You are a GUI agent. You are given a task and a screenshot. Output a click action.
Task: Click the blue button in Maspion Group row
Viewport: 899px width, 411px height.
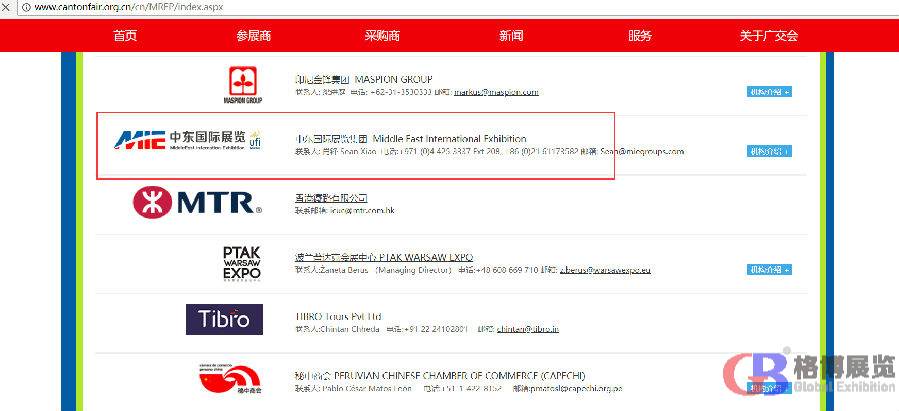coord(769,92)
